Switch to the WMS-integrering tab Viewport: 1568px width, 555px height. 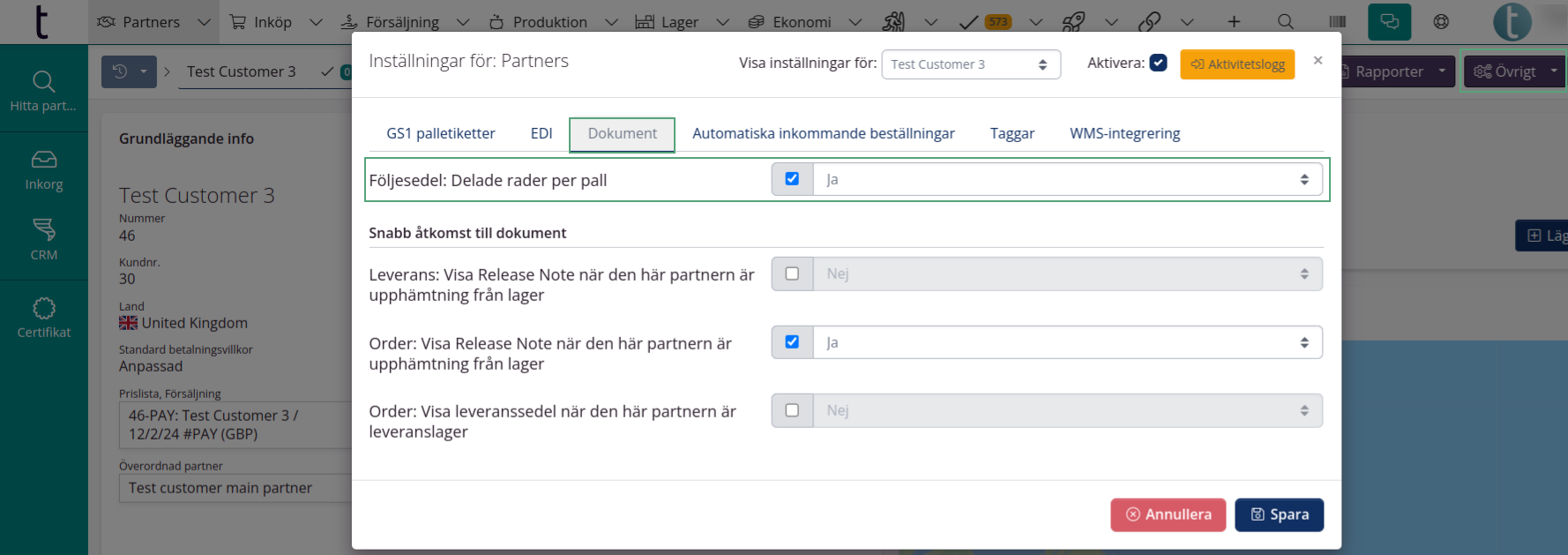pos(1124,133)
